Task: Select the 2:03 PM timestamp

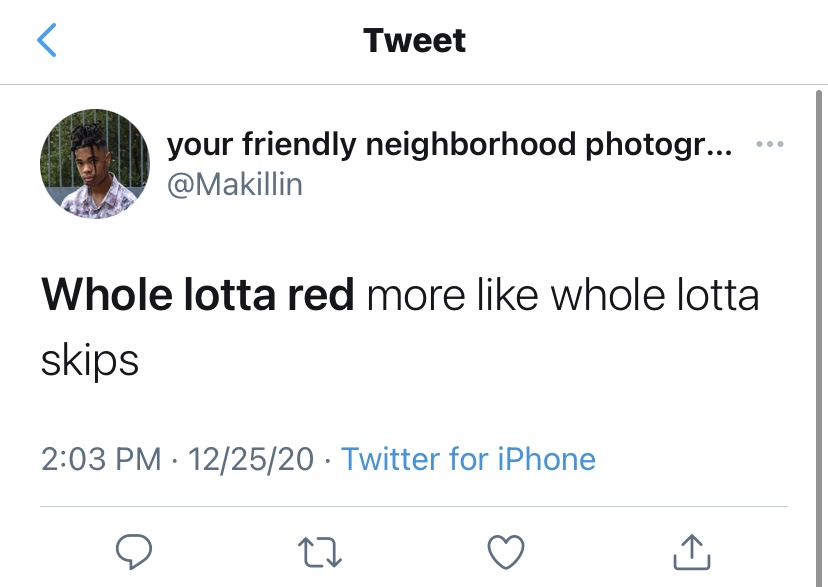Action: tap(101, 458)
